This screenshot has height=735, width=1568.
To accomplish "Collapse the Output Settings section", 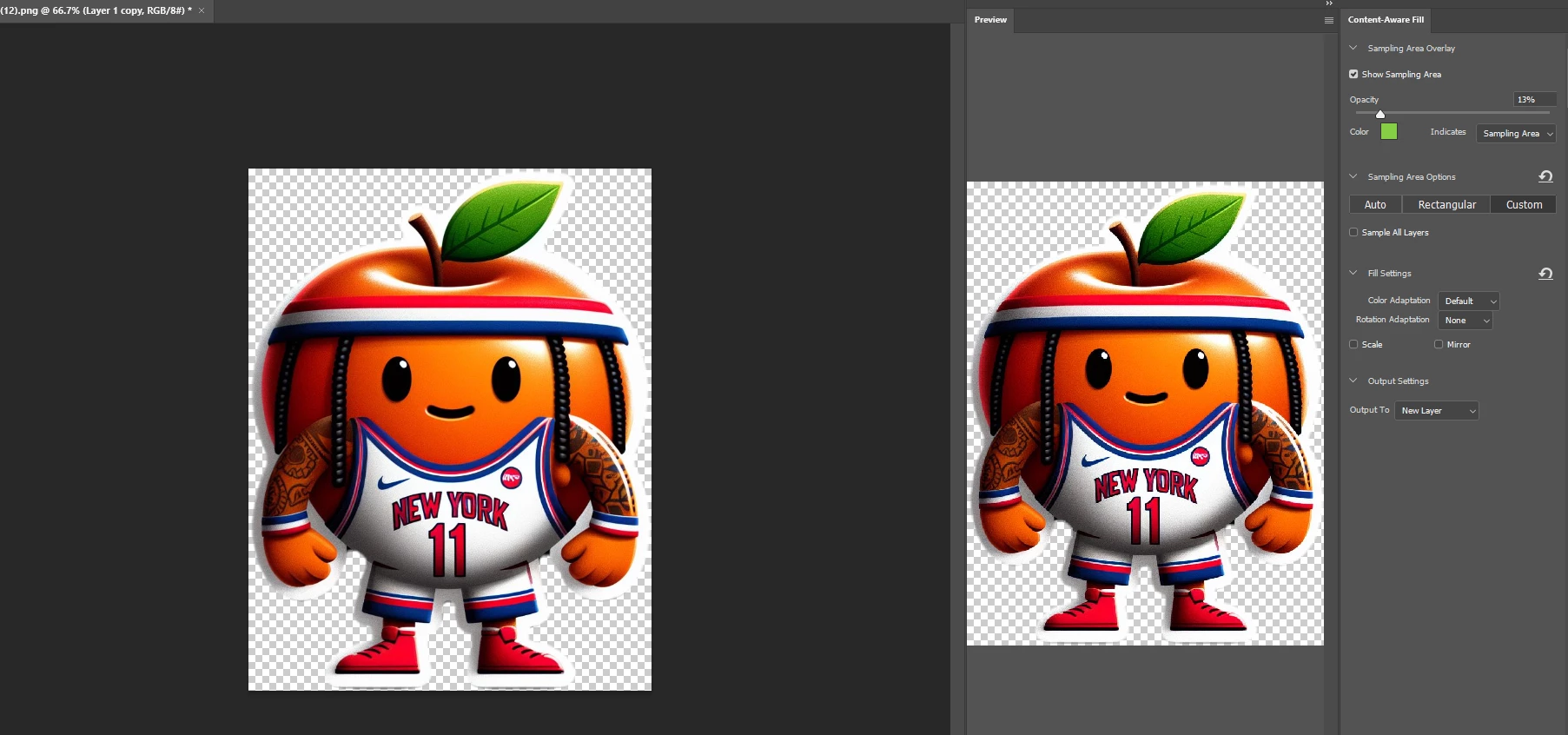I will (1353, 381).
